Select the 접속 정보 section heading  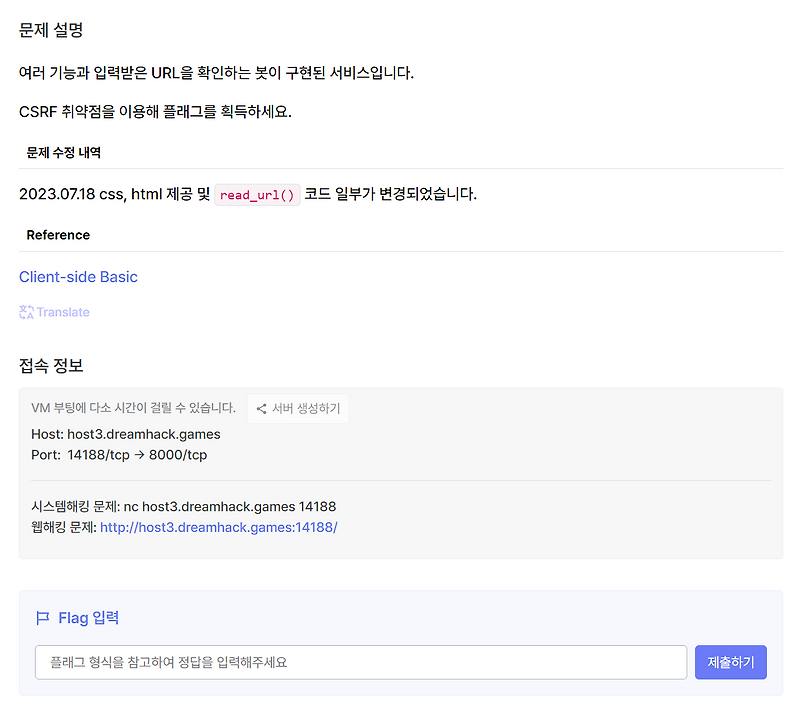50,366
